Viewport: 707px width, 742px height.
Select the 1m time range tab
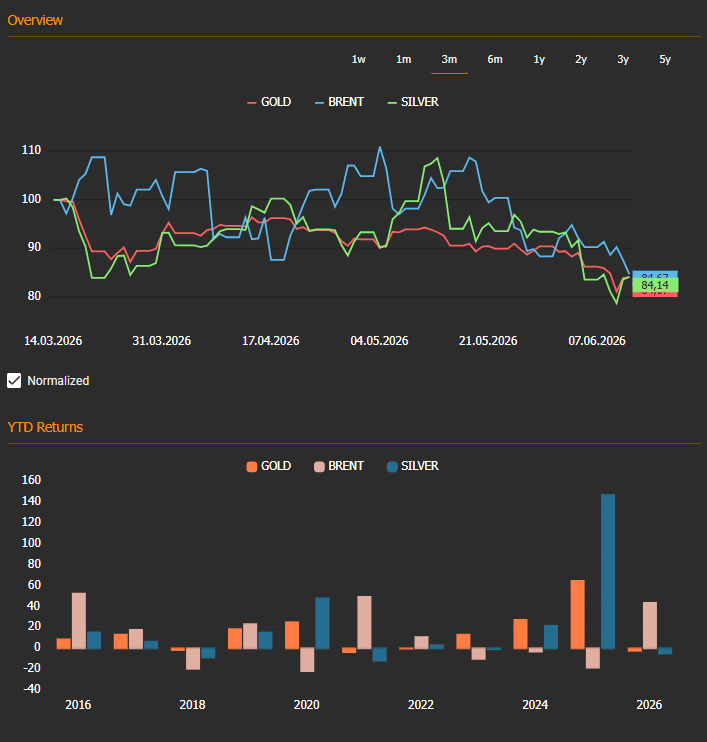coord(403,59)
